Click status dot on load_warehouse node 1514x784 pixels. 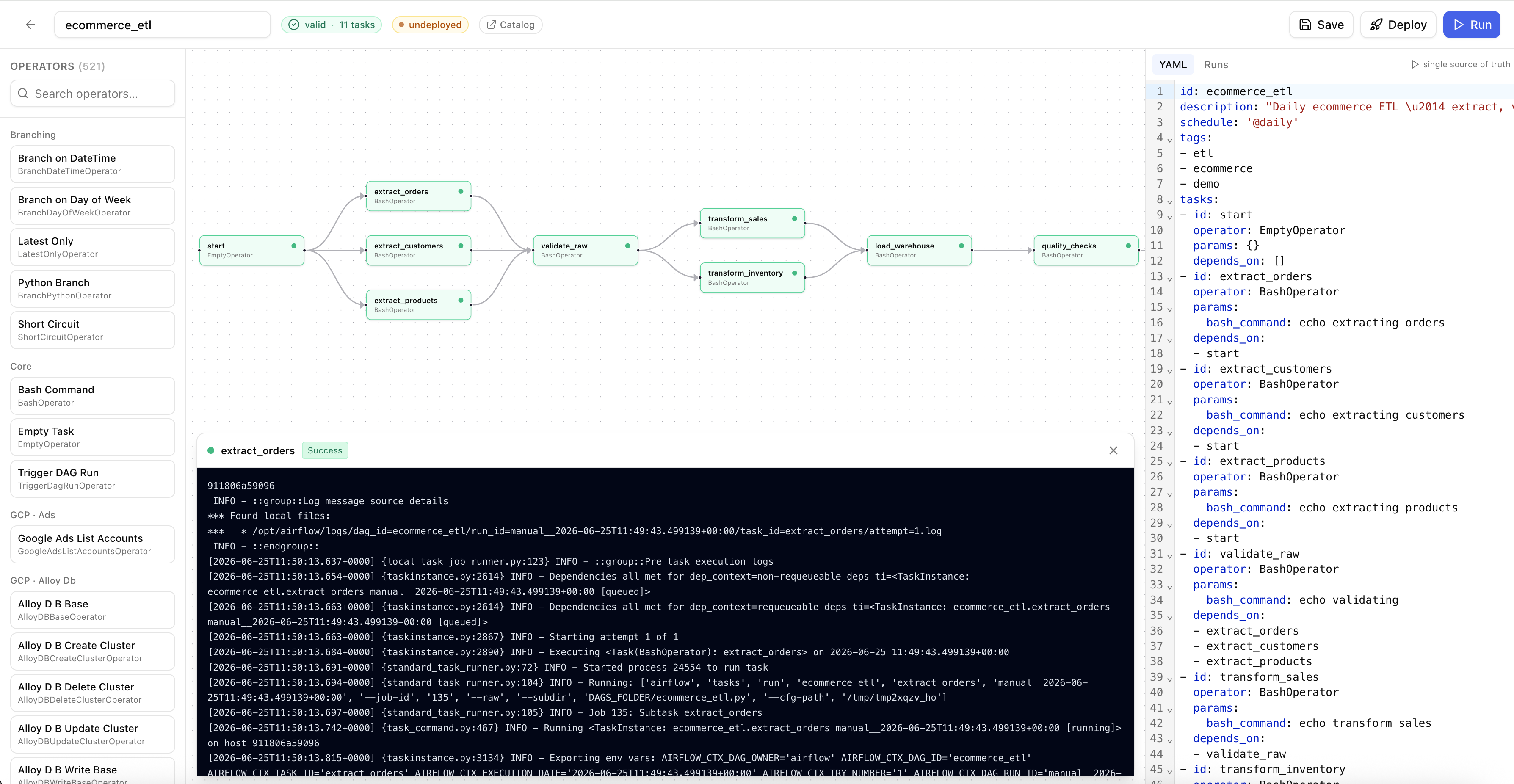(961, 246)
